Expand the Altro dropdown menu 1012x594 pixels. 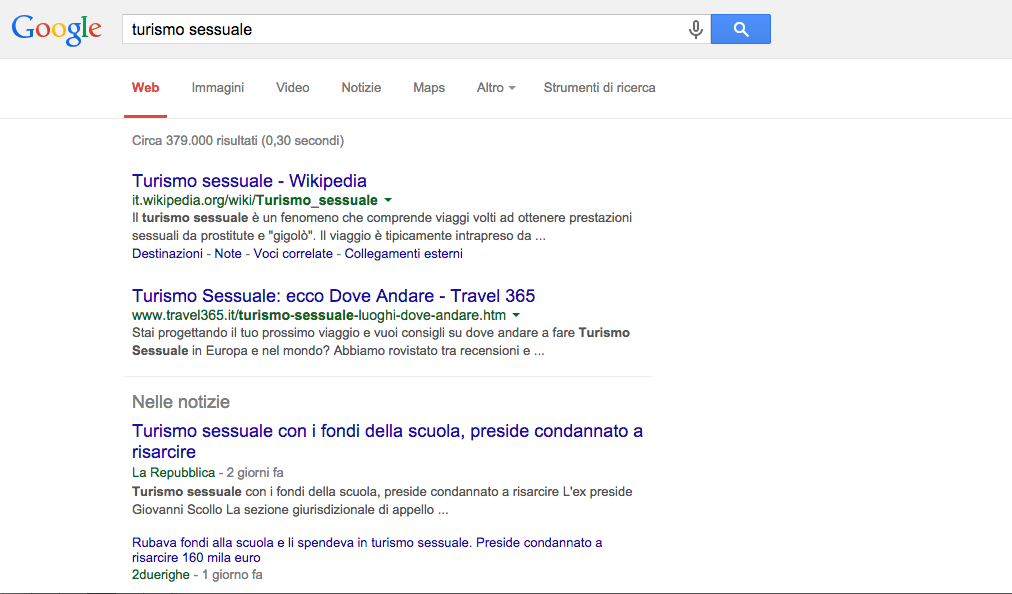(496, 88)
